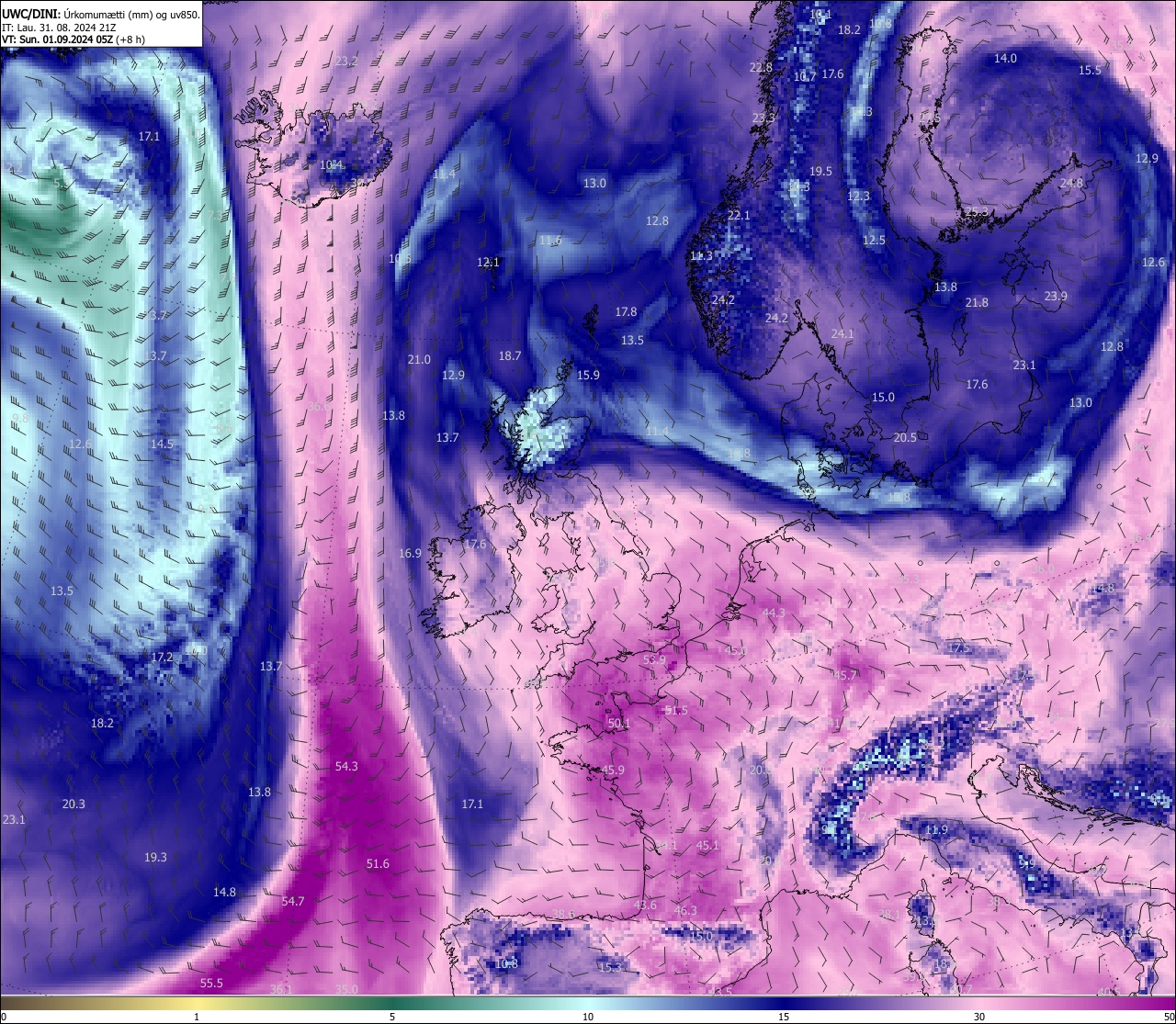Screen dimensions: 1176x1024
Task: Click the 45.7 value over Germany
Action: [844, 675]
